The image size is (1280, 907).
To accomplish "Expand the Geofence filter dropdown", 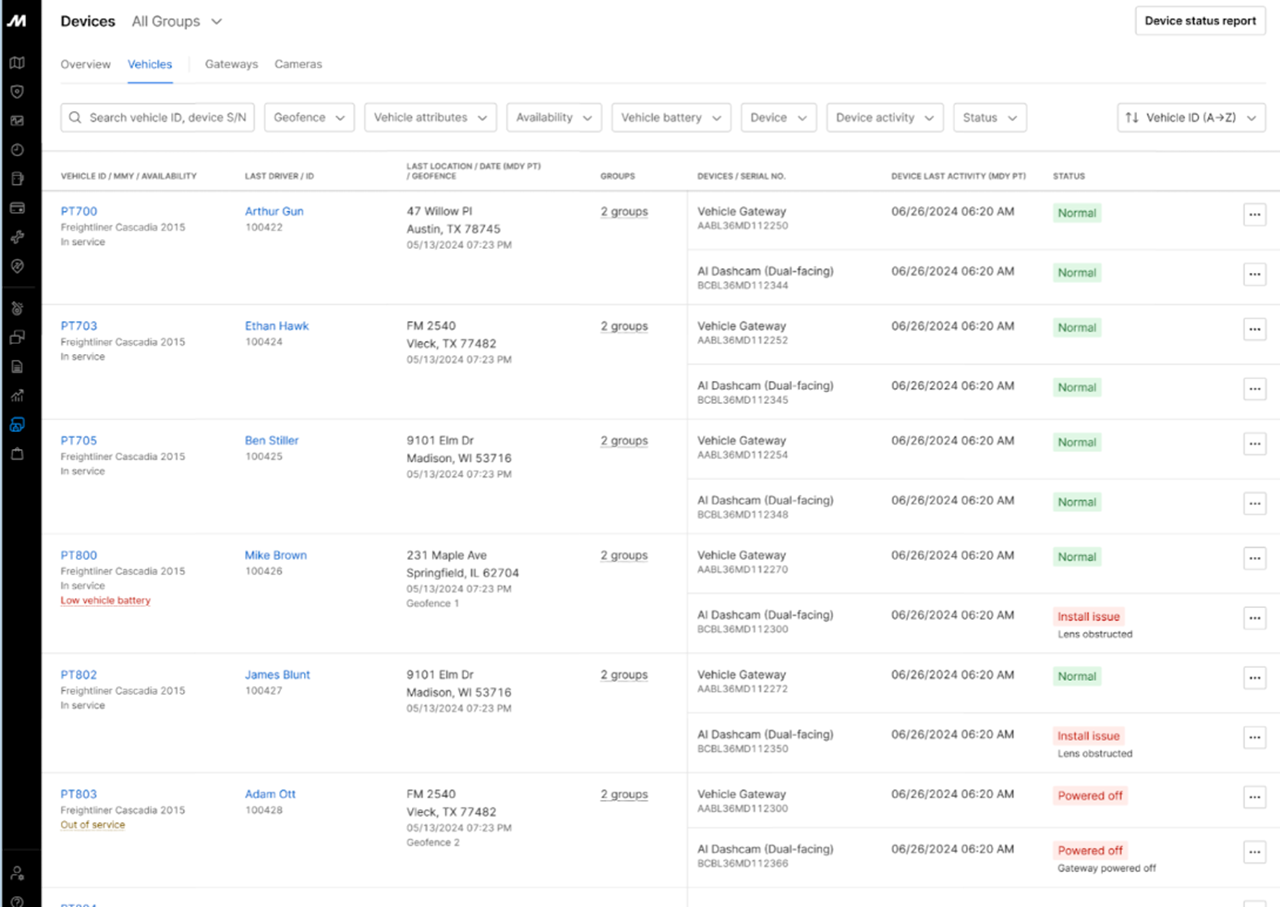I will 309,118.
